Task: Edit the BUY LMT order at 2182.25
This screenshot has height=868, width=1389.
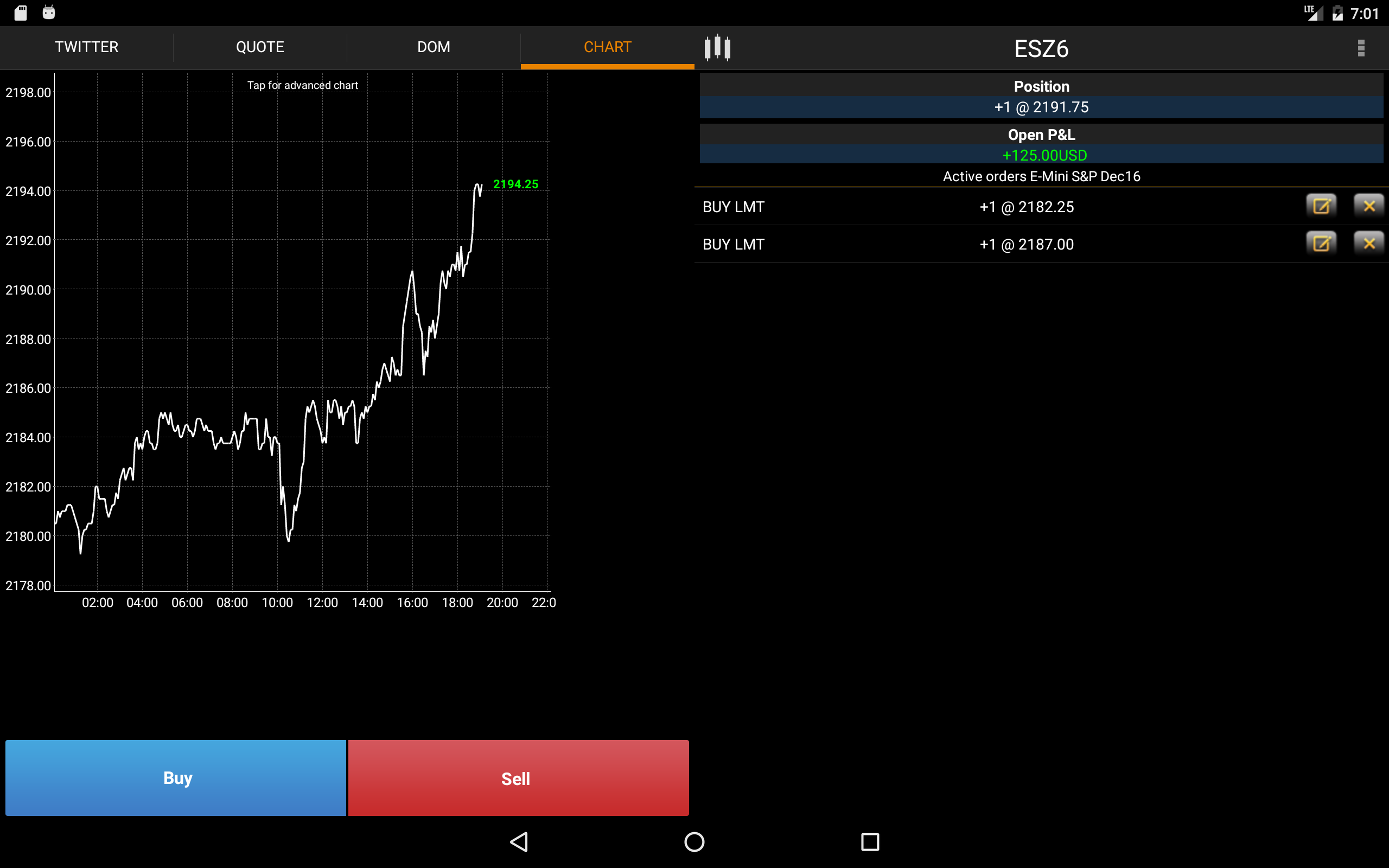Action: (x=1321, y=206)
